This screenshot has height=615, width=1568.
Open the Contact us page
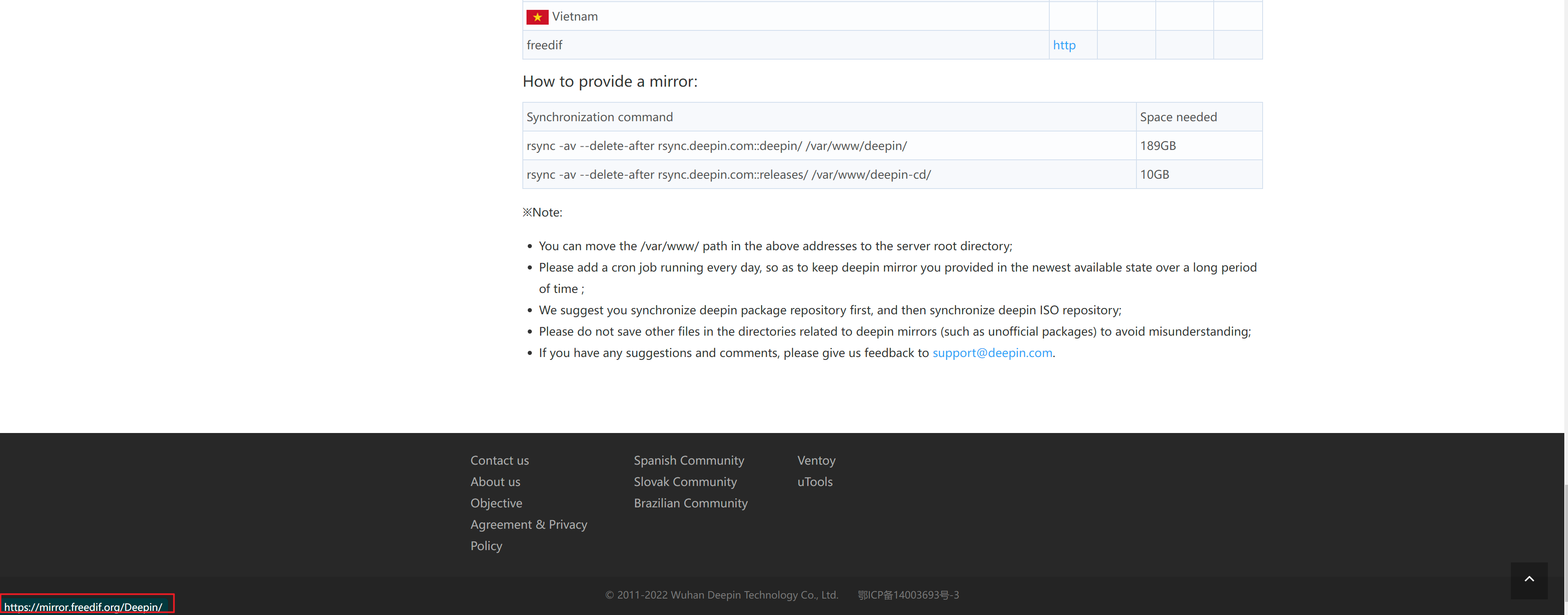pos(499,461)
